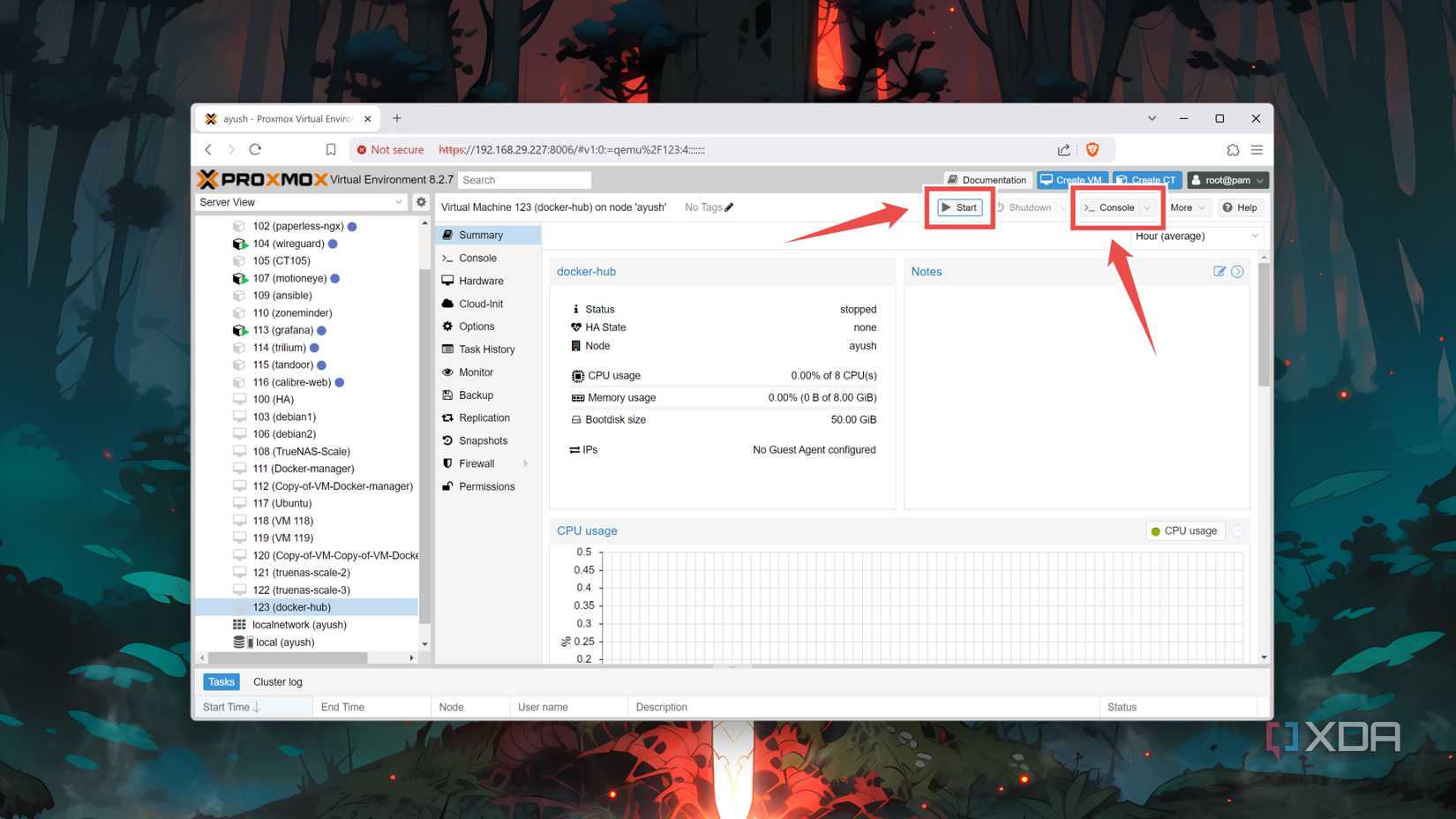
Task: Click the Proxmox search field
Action: tap(525, 180)
